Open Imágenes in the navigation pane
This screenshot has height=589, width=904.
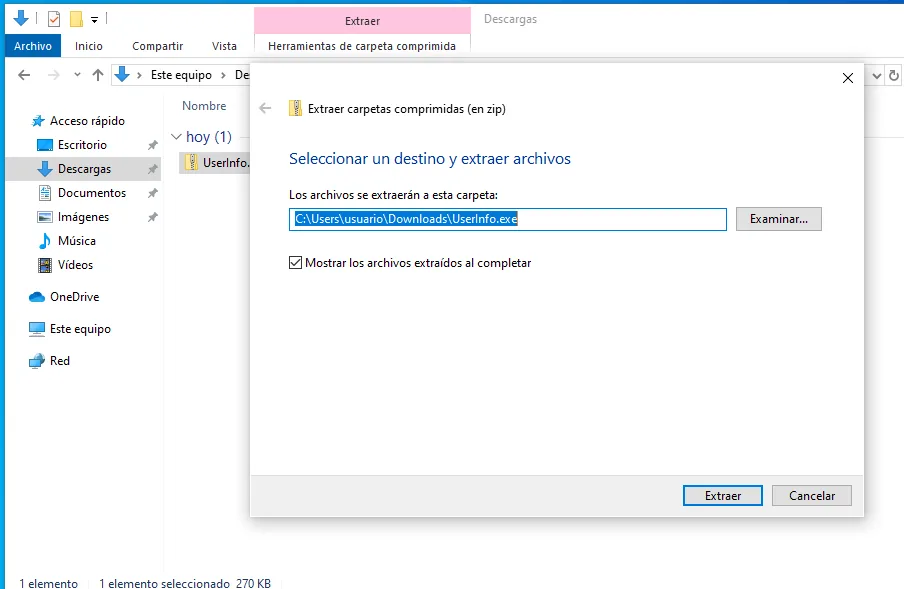[83, 217]
